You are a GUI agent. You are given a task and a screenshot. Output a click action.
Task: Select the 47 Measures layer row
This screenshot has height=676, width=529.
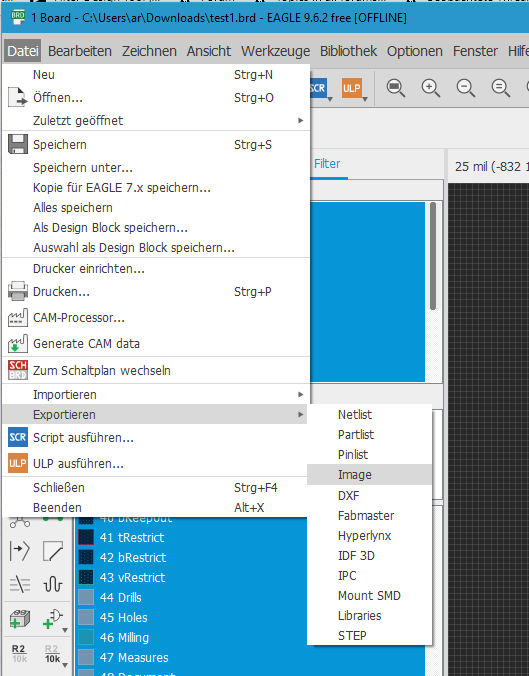pos(250,657)
